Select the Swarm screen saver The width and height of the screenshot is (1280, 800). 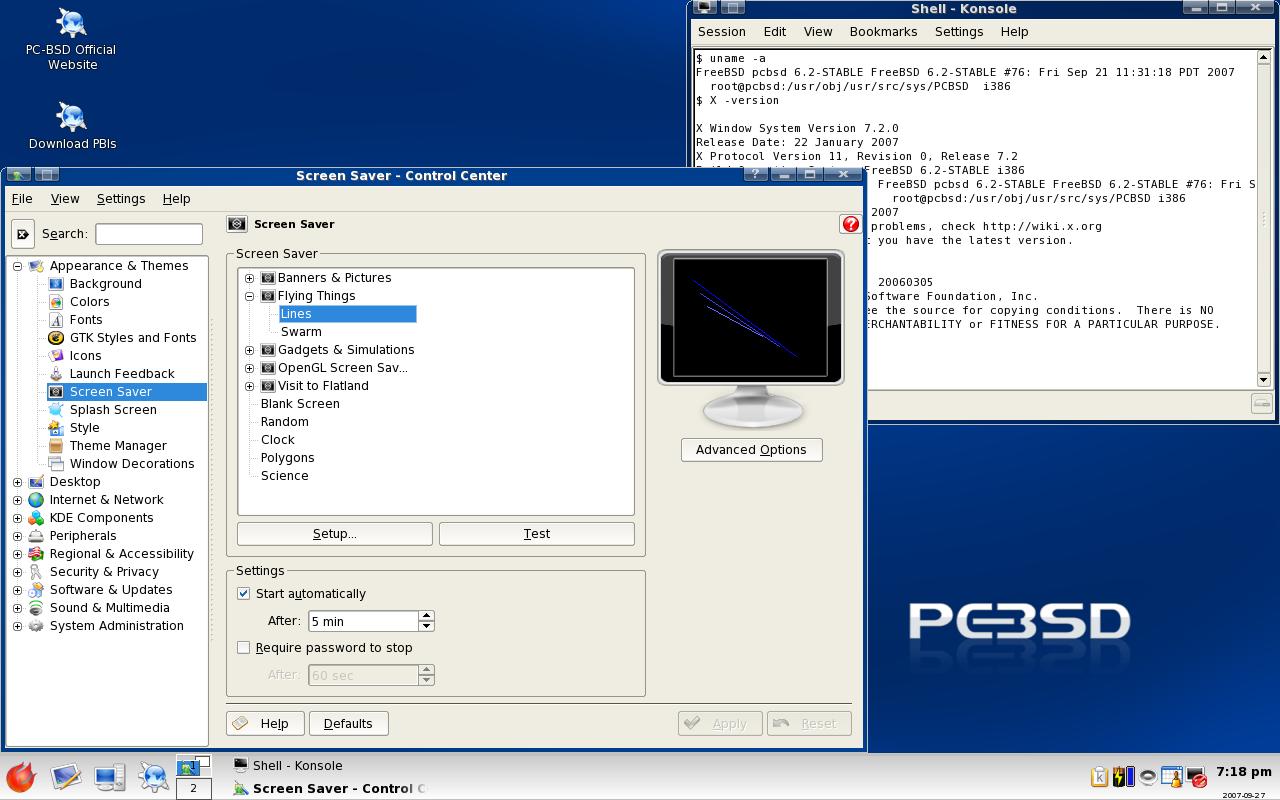tap(301, 332)
